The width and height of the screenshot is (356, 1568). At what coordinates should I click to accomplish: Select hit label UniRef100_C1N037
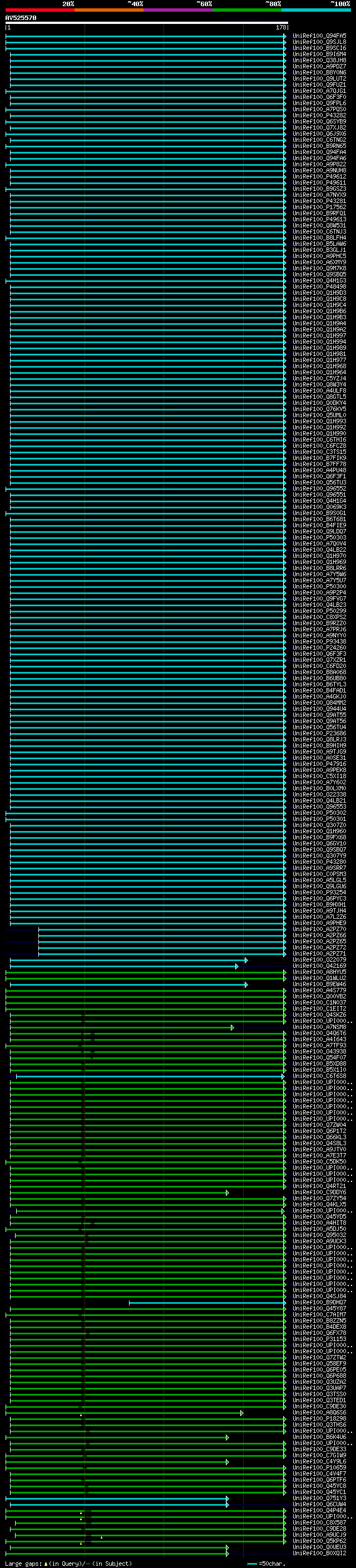[319, 1002]
